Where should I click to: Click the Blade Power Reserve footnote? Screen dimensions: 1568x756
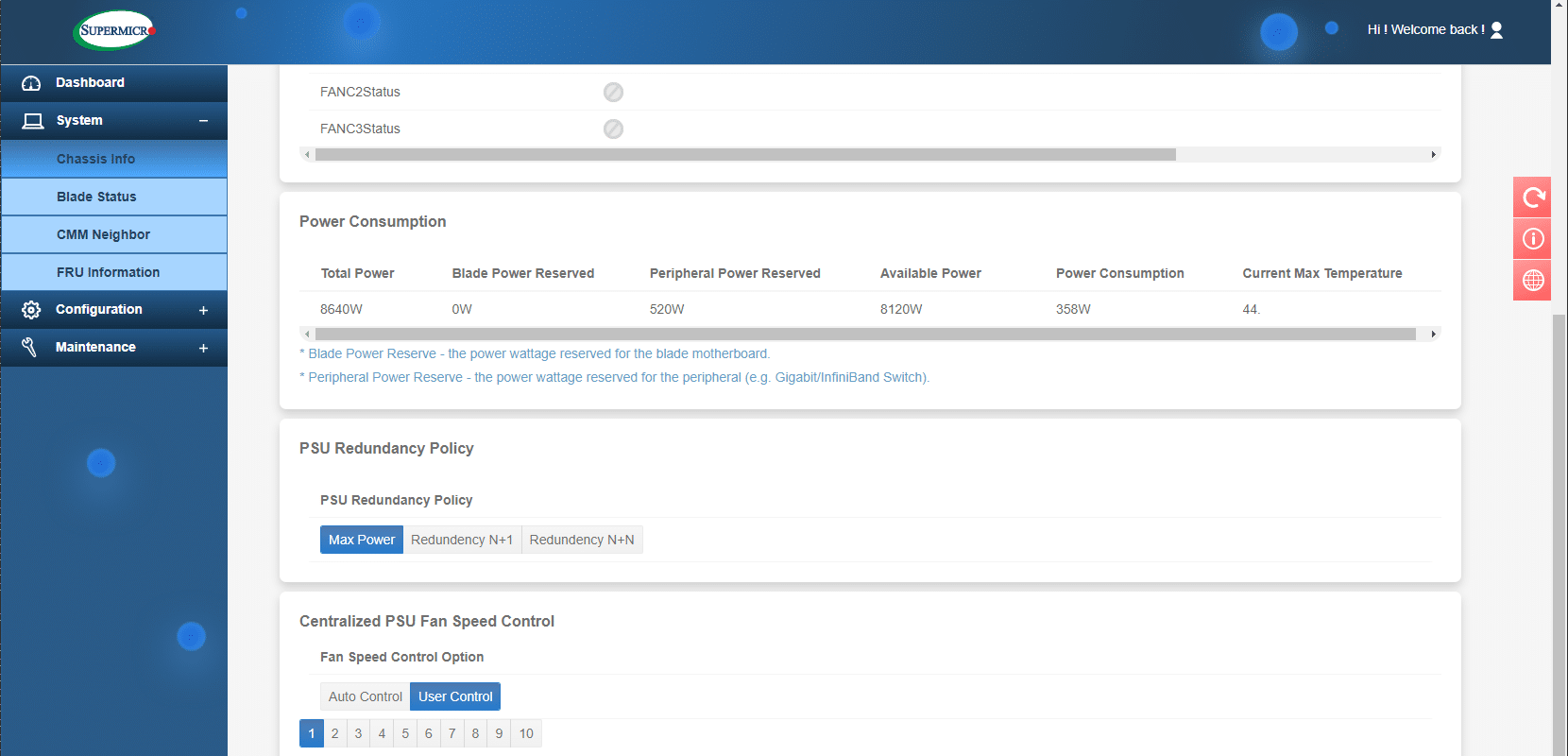pyautogui.click(x=535, y=353)
